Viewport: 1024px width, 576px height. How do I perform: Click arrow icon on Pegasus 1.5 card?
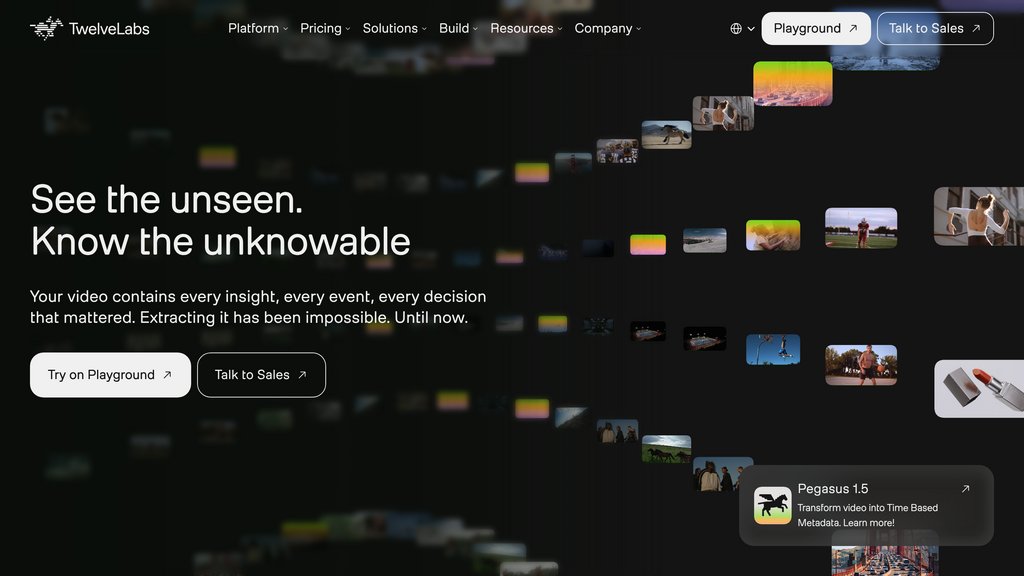coord(965,489)
